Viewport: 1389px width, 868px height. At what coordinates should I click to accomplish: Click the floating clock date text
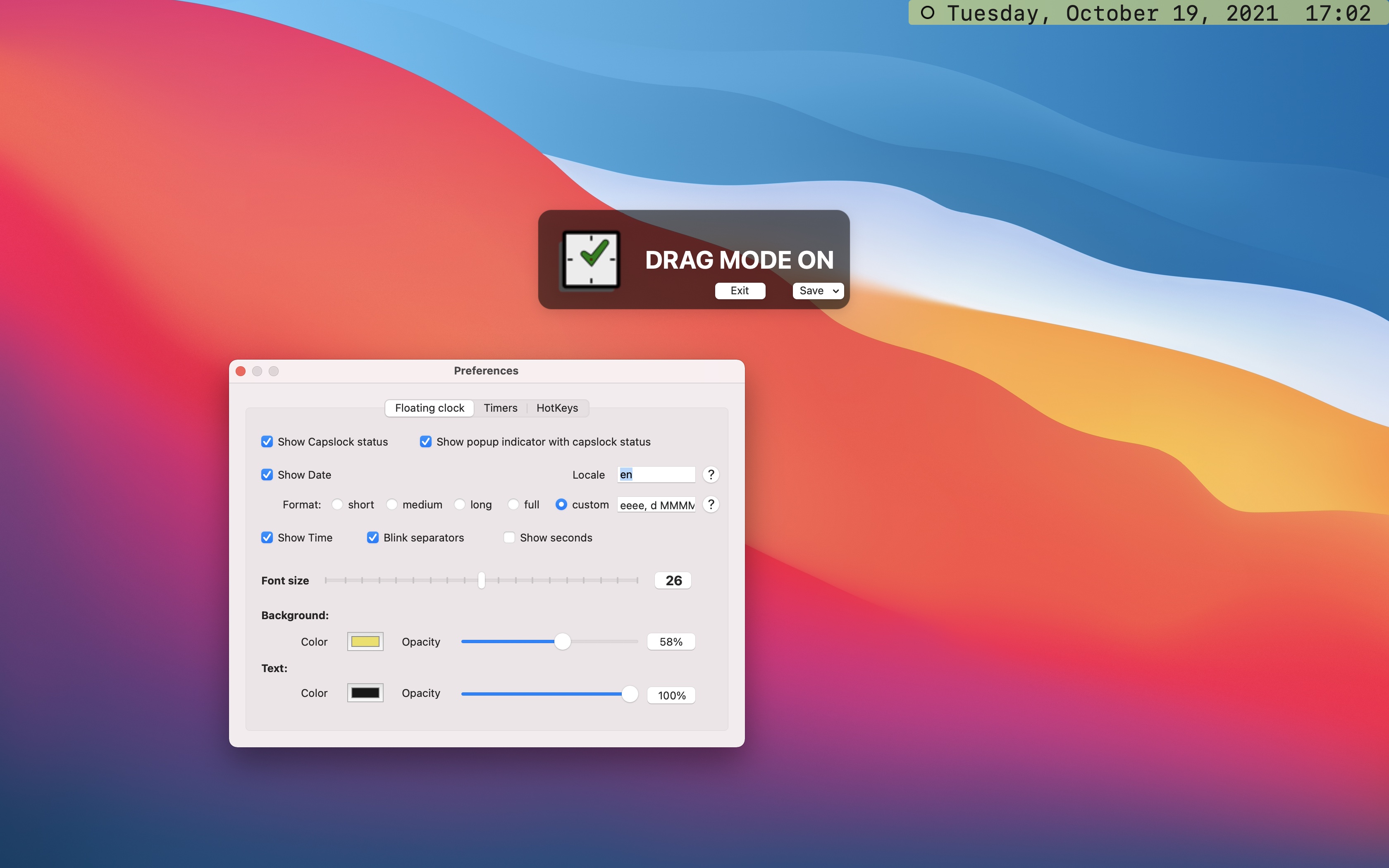tap(1112, 13)
